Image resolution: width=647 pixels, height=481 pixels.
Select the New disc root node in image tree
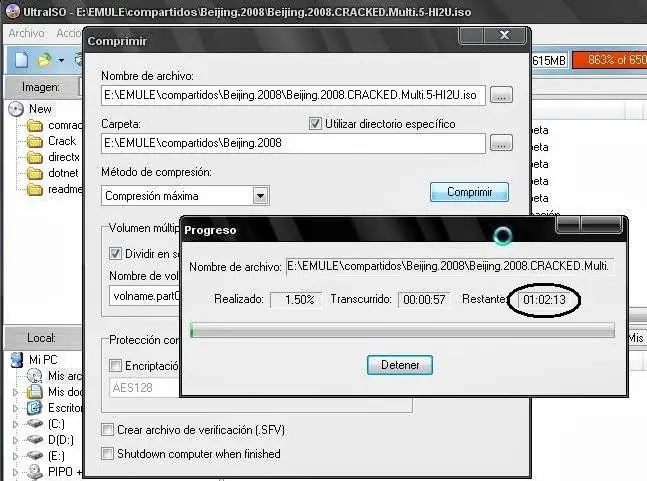click(40, 109)
